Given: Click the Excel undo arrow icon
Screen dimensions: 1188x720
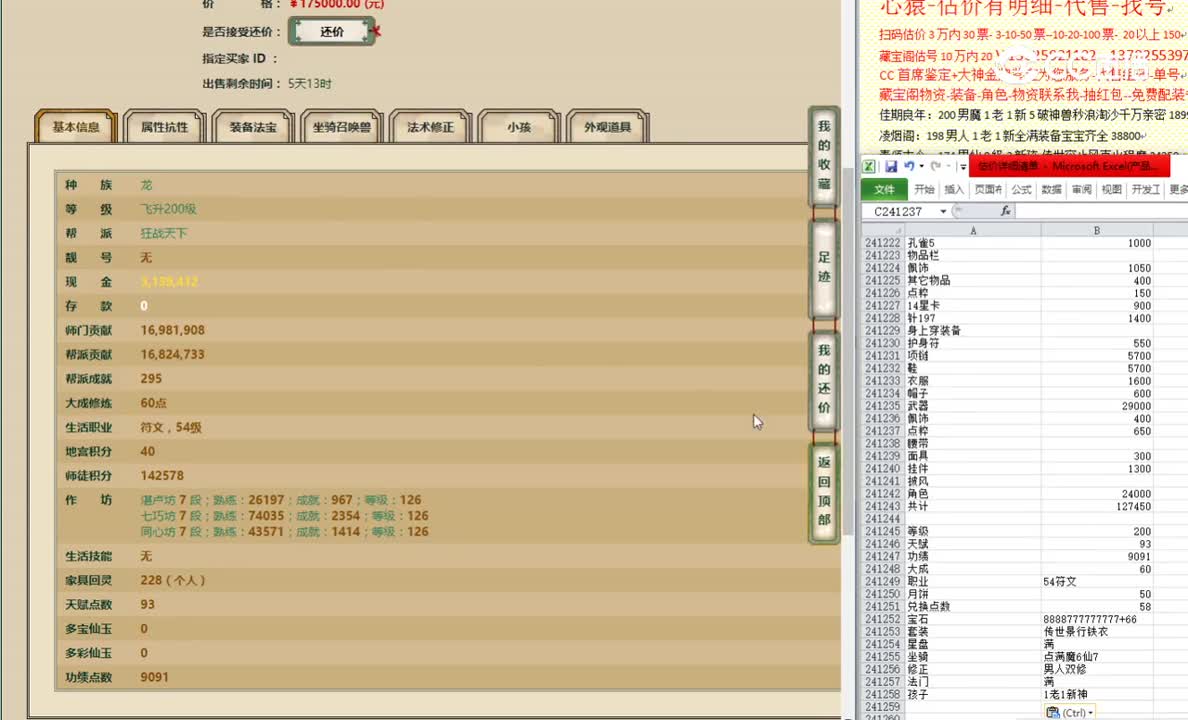Looking at the screenshot, I should coord(908,166).
